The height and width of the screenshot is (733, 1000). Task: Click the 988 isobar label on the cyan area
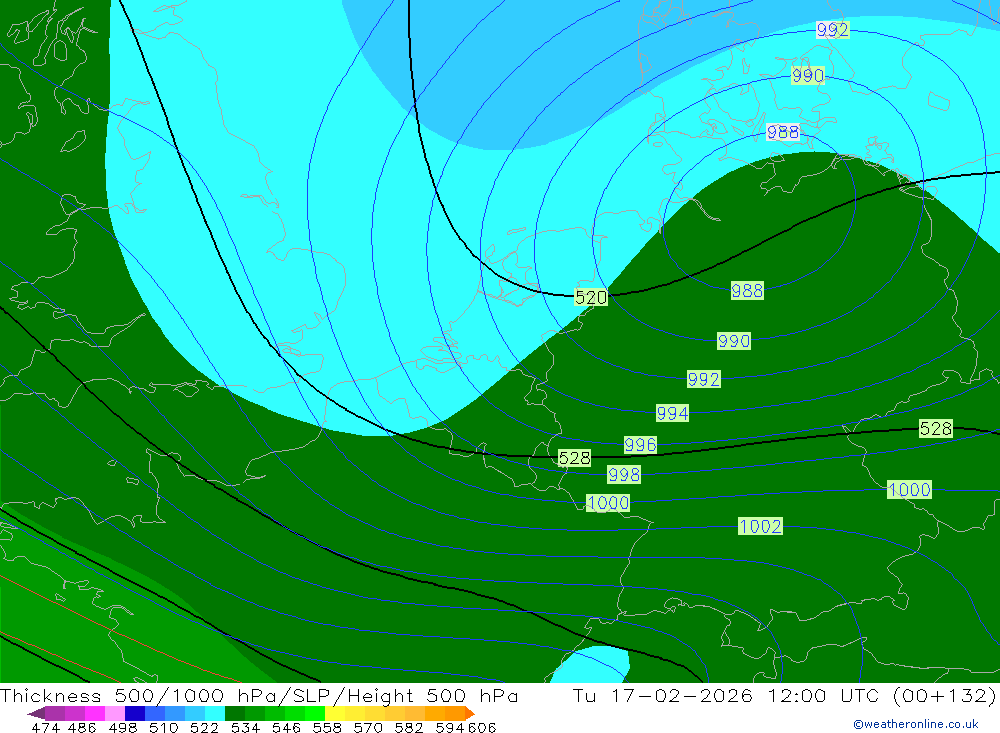coord(783,132)
